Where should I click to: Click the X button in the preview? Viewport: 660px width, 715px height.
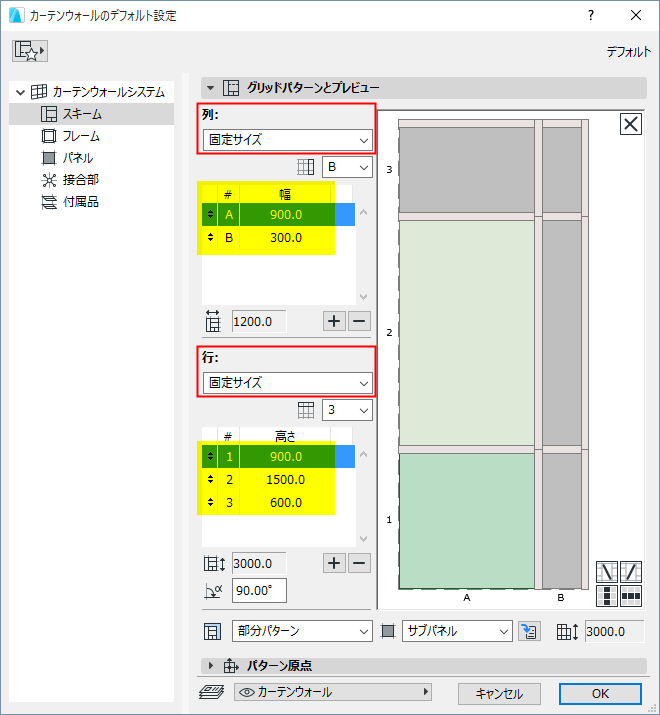click(631, 124)
